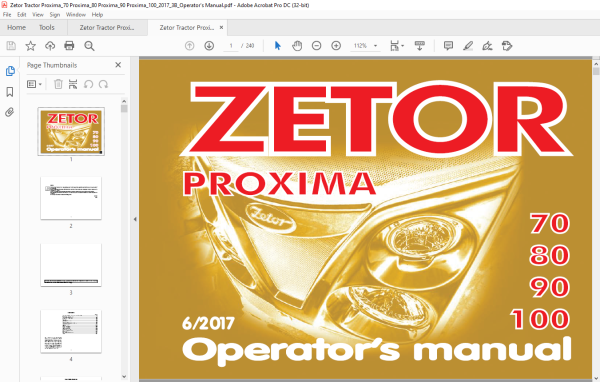Toggle the Bookmarks side panel
600x382 pixels.
pyautogui.click(x=10, y=91)
